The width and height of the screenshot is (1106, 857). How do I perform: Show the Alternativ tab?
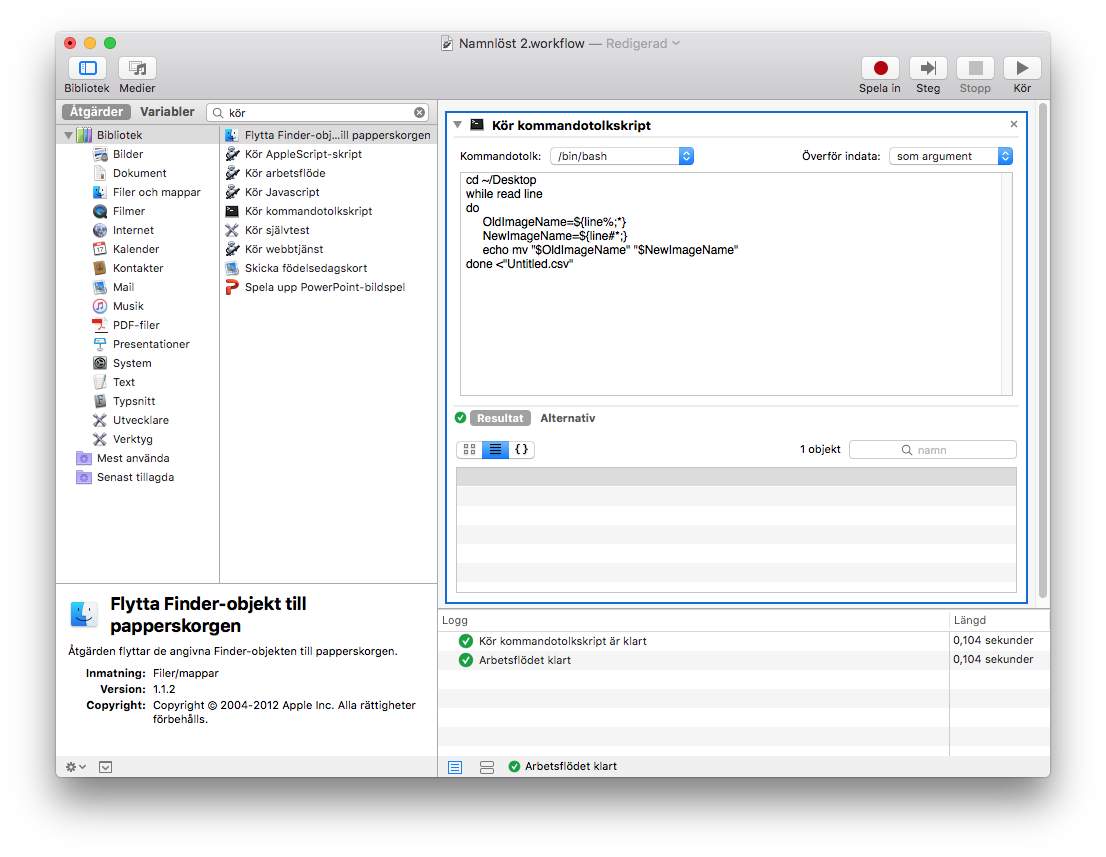(568, 418)
